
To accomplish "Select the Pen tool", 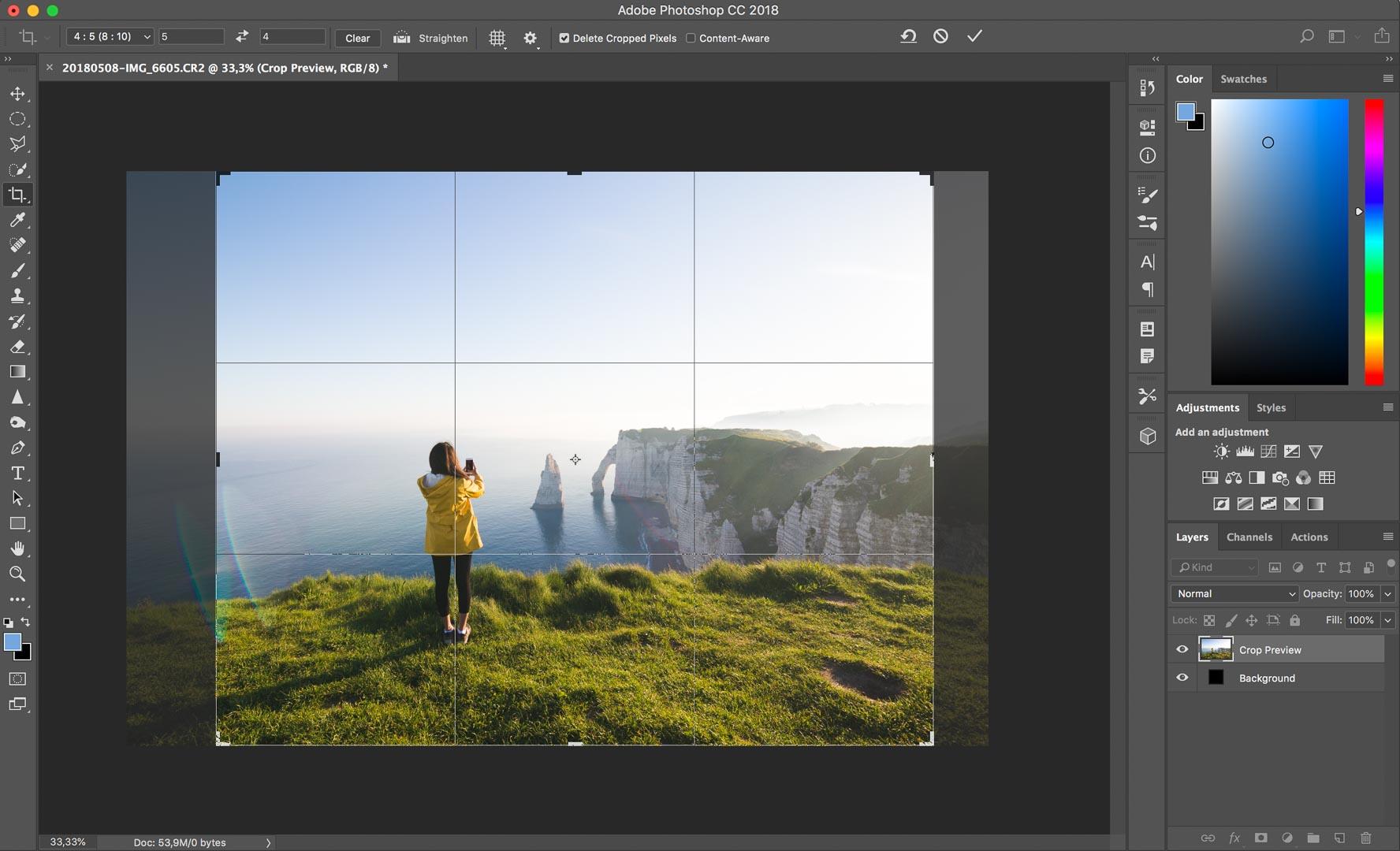I will click(17, 448).
